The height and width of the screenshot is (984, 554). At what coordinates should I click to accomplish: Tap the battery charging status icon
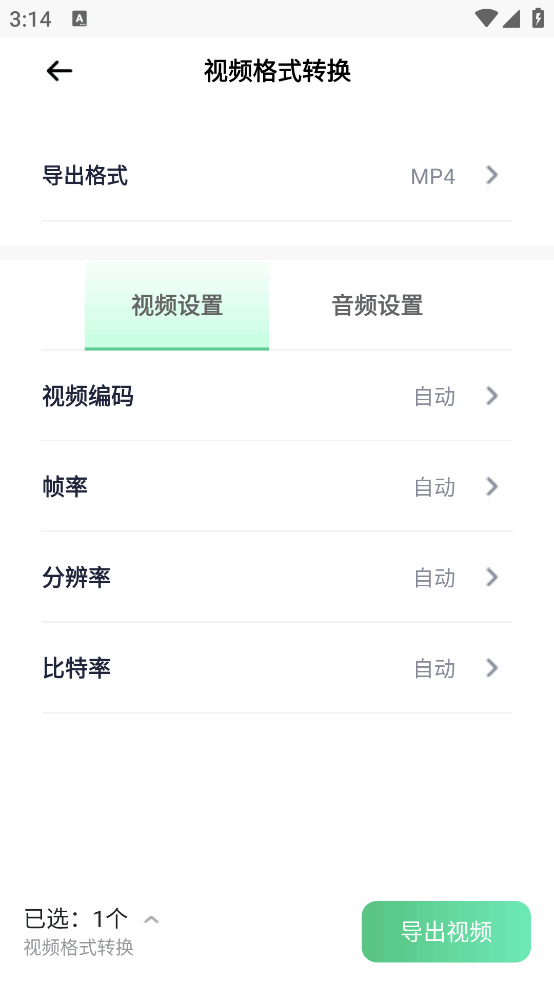538,18
